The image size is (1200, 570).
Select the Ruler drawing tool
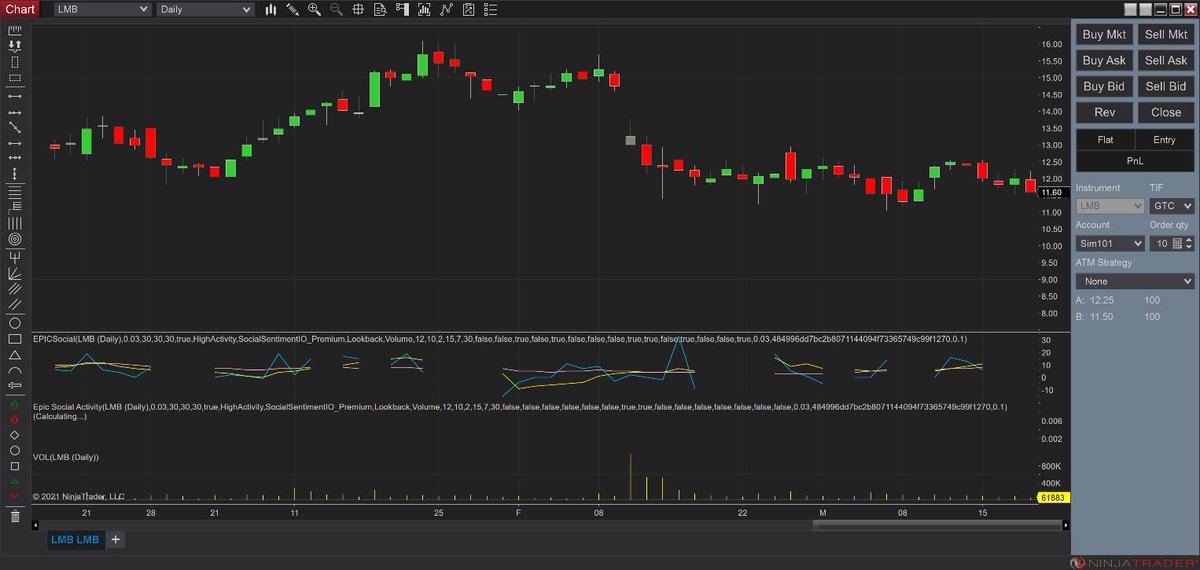[x=15, y=30]
